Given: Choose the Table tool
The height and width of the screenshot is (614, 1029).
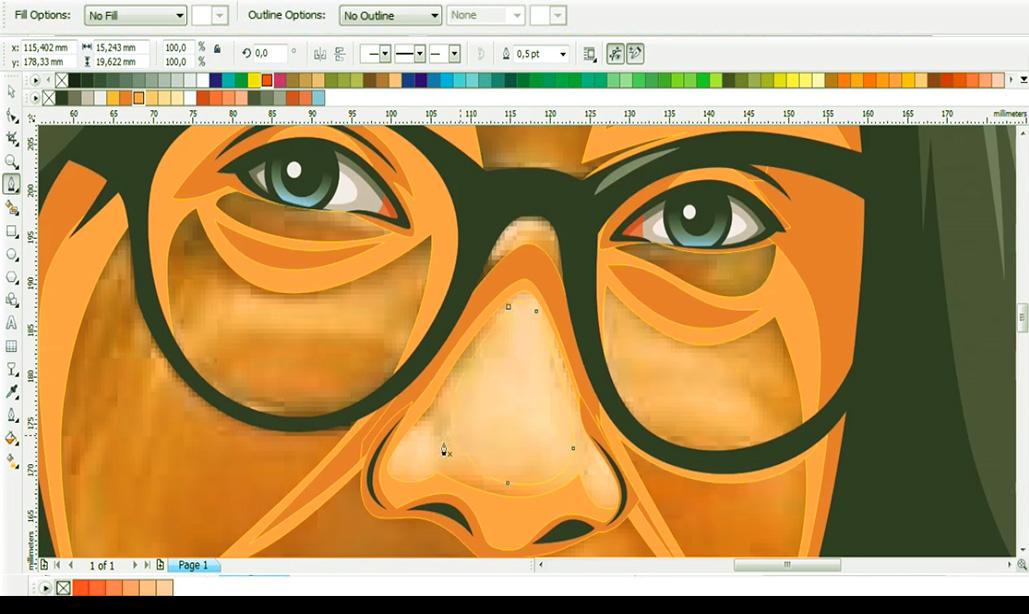Looking at the screenshot, I should coord(12,346).
